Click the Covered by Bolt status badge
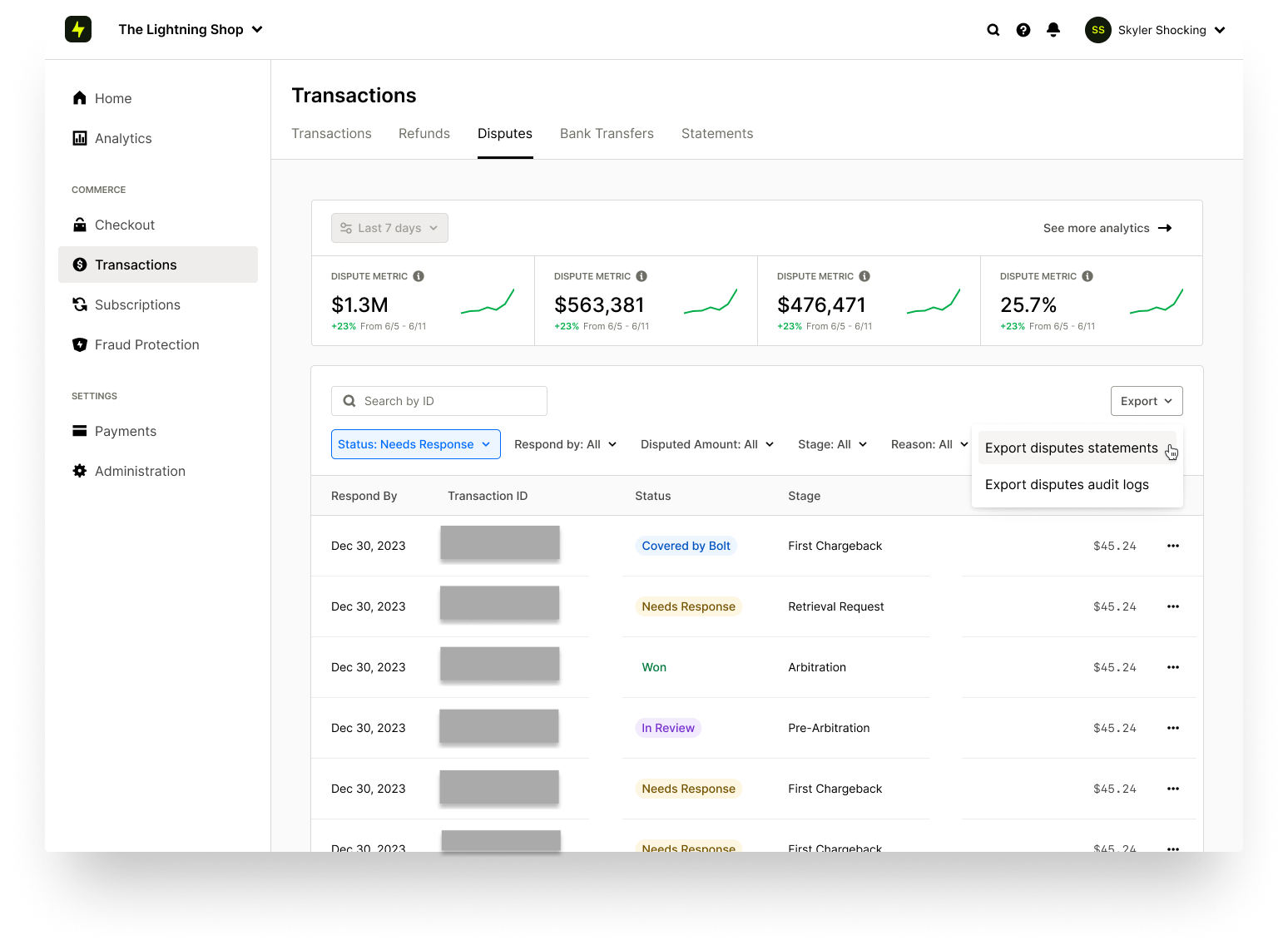Screen dimensions: 1288x950 click(686, 546)
